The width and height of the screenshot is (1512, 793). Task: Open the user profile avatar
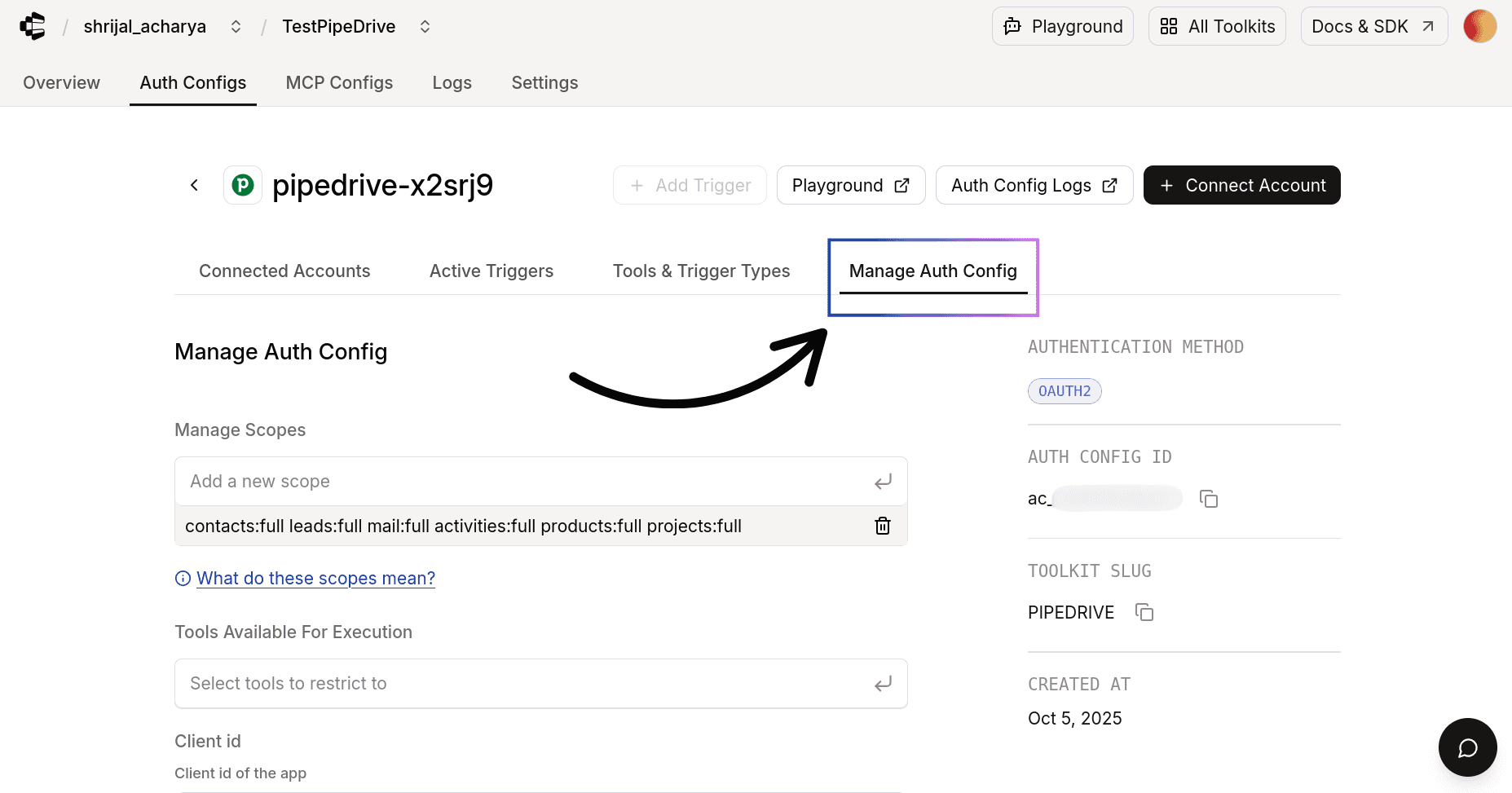(1480, 26)
